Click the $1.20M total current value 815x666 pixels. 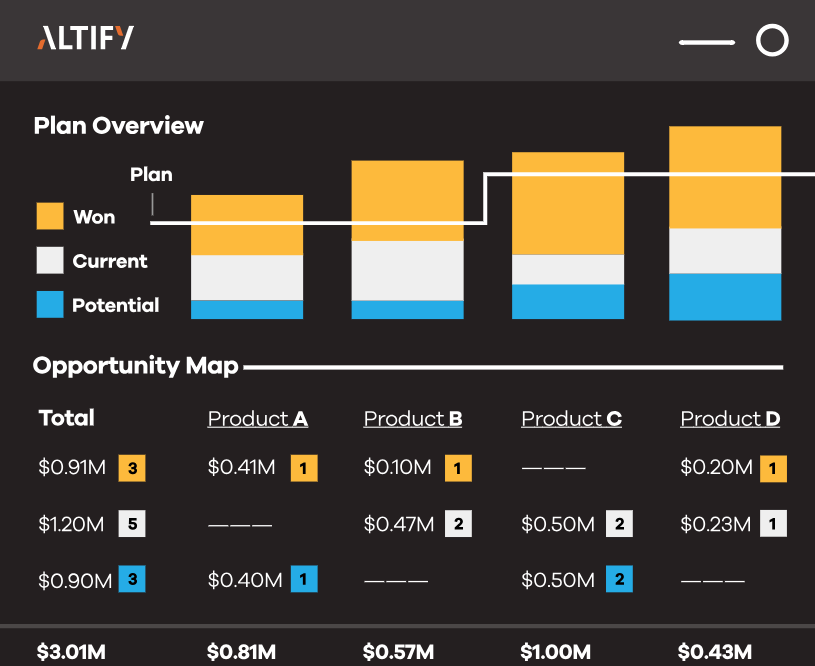[71, 524]
